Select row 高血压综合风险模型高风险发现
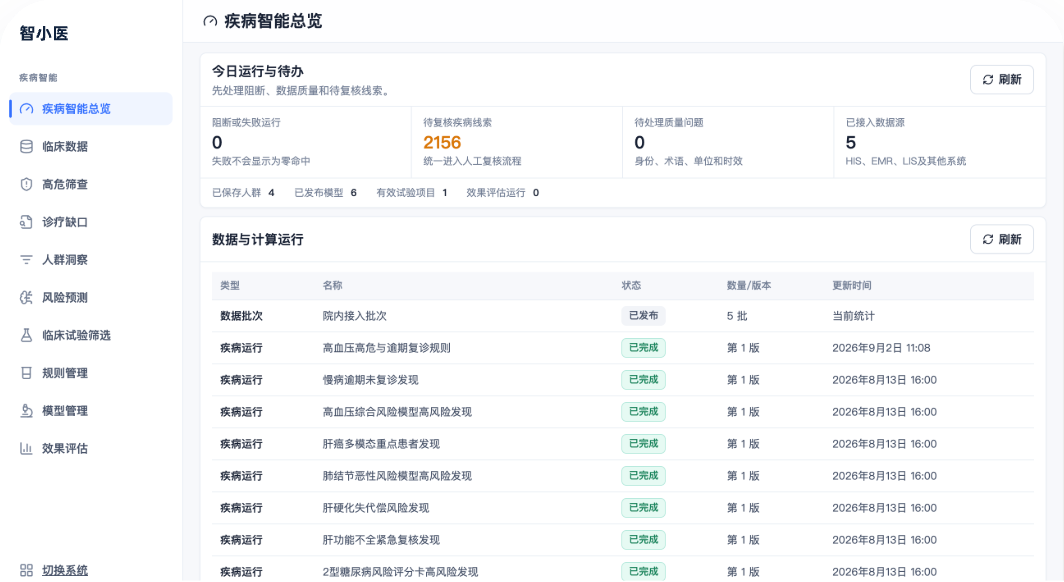The height and width of the screenshot is (582, 1064). pyautogui.click(x=623, y=412)
